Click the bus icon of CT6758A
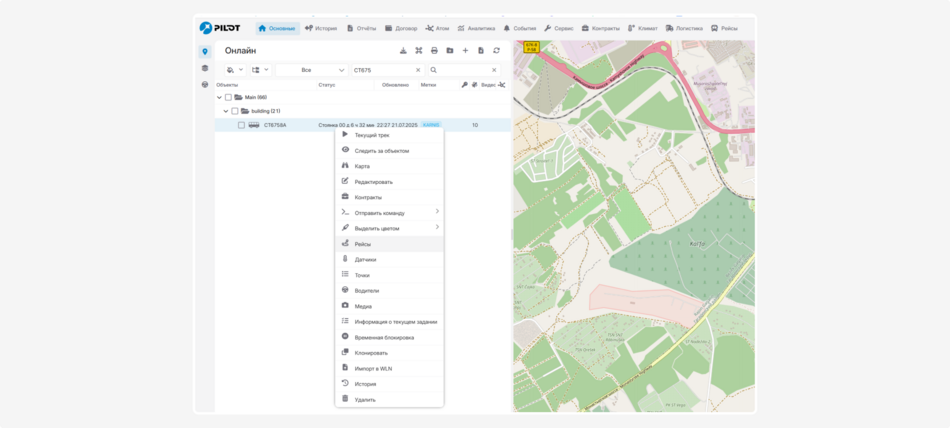950x428 pixels. pyautogui.click(x=254, y=125)
